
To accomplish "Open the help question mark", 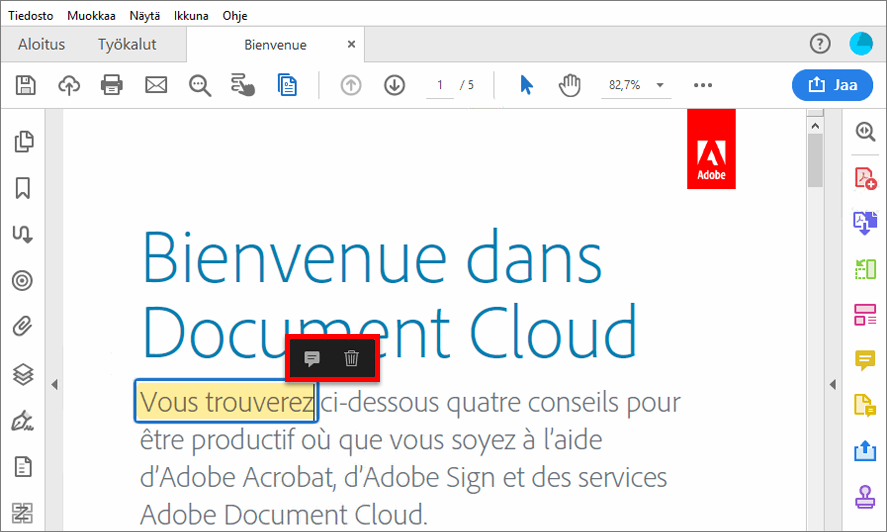I will 820,44.
